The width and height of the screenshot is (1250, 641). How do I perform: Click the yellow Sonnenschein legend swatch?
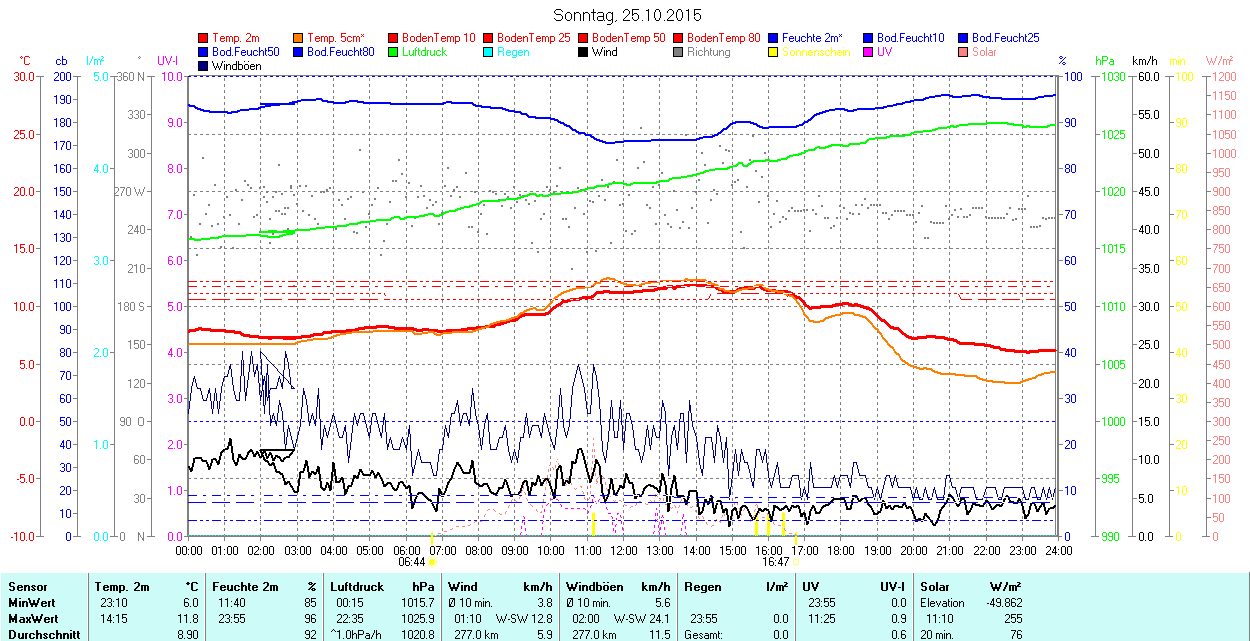click(x=773, y=51)
